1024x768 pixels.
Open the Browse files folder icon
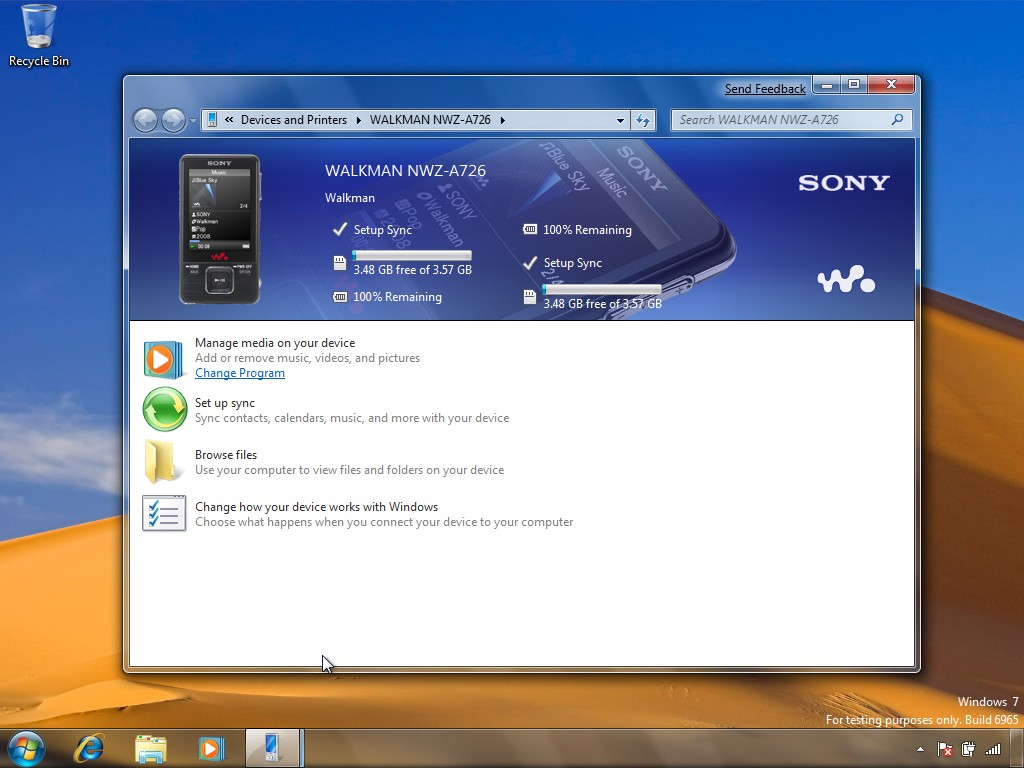click(x=161, y=462)
